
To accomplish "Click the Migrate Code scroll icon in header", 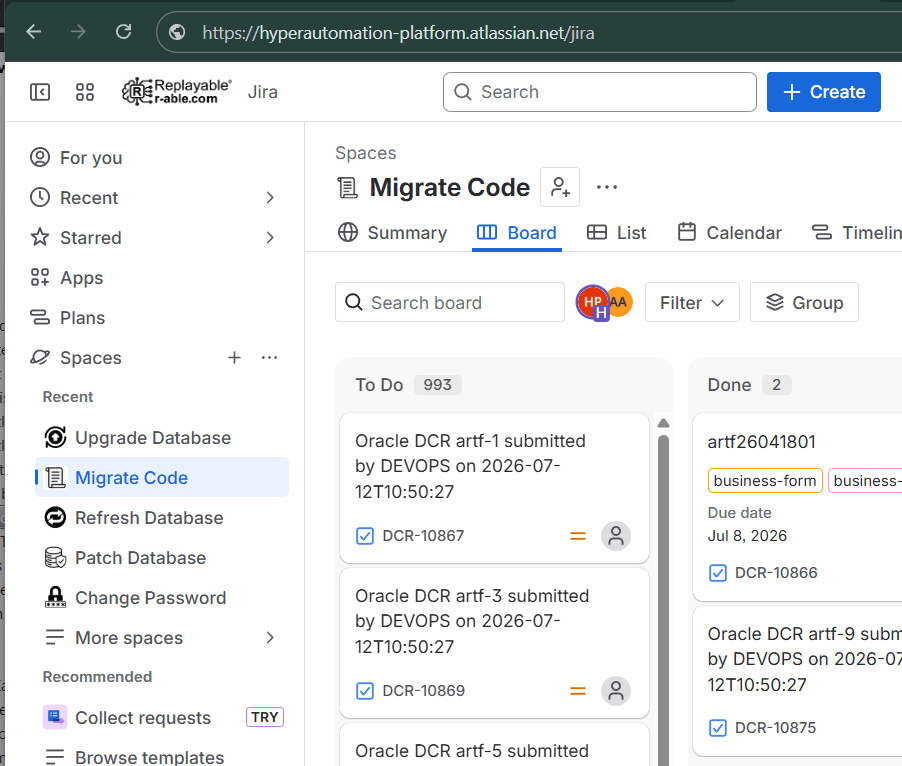I will [347, 187].
